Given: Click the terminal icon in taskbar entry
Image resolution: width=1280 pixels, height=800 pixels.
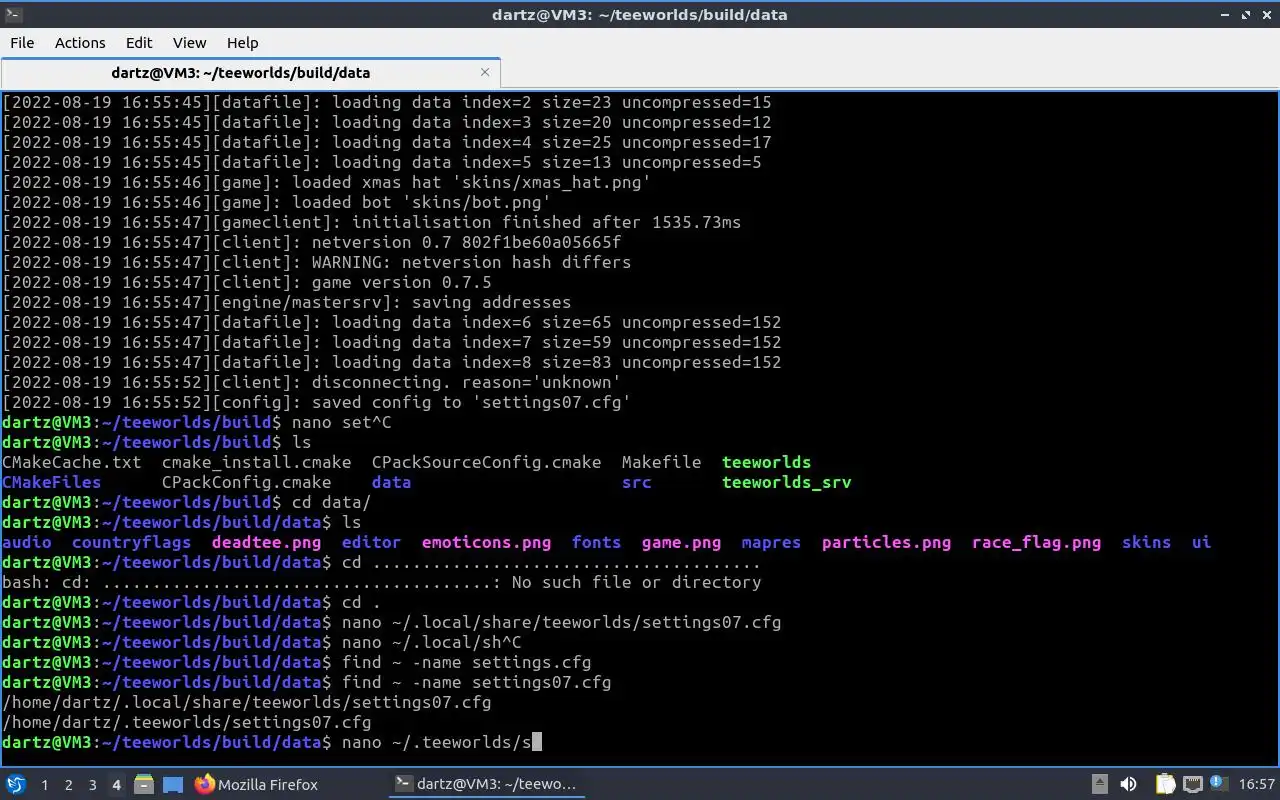Looking at the screenshot, I should coord(403,784).
